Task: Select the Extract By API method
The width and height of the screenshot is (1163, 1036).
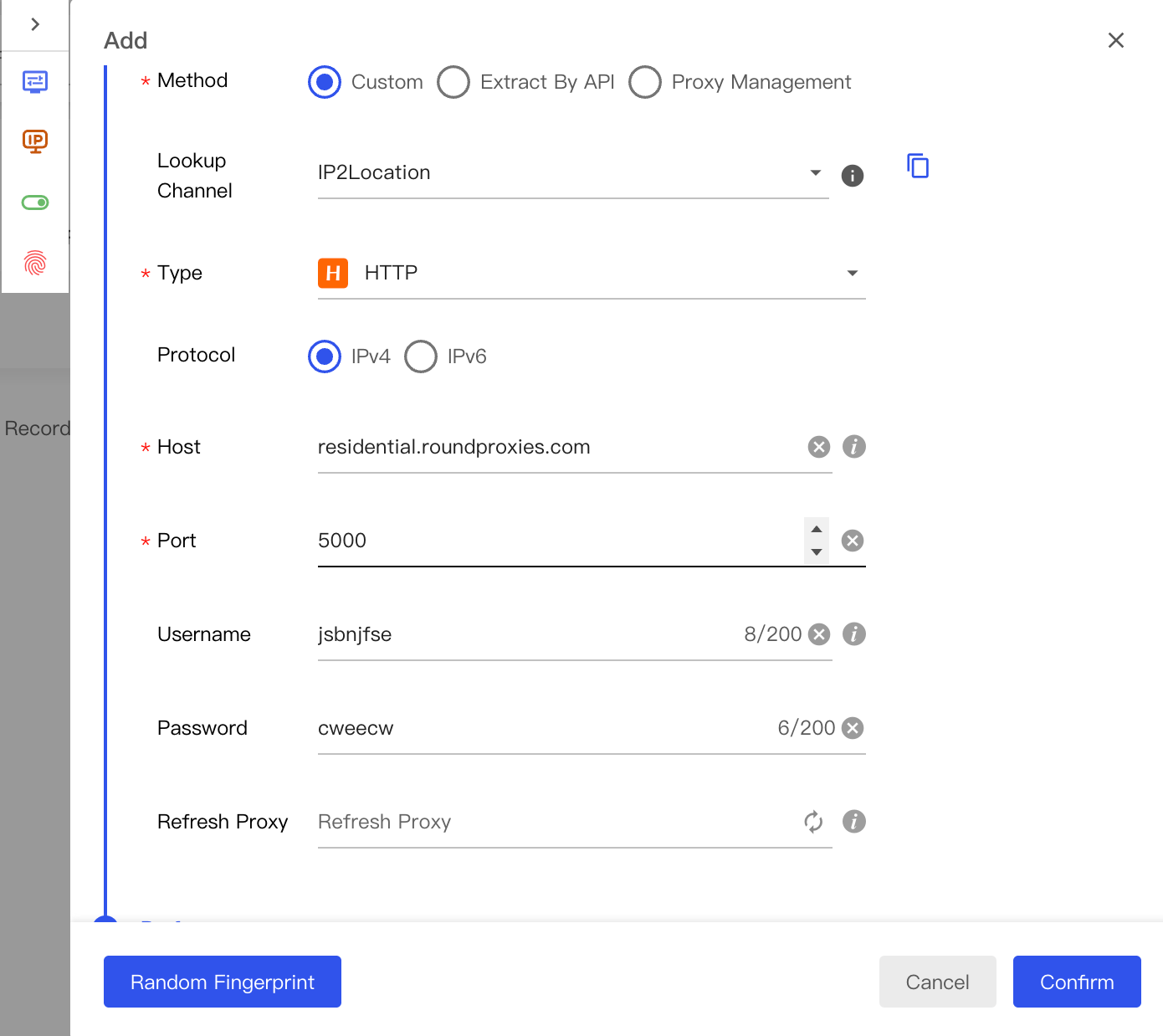Action: click(454, 82)
